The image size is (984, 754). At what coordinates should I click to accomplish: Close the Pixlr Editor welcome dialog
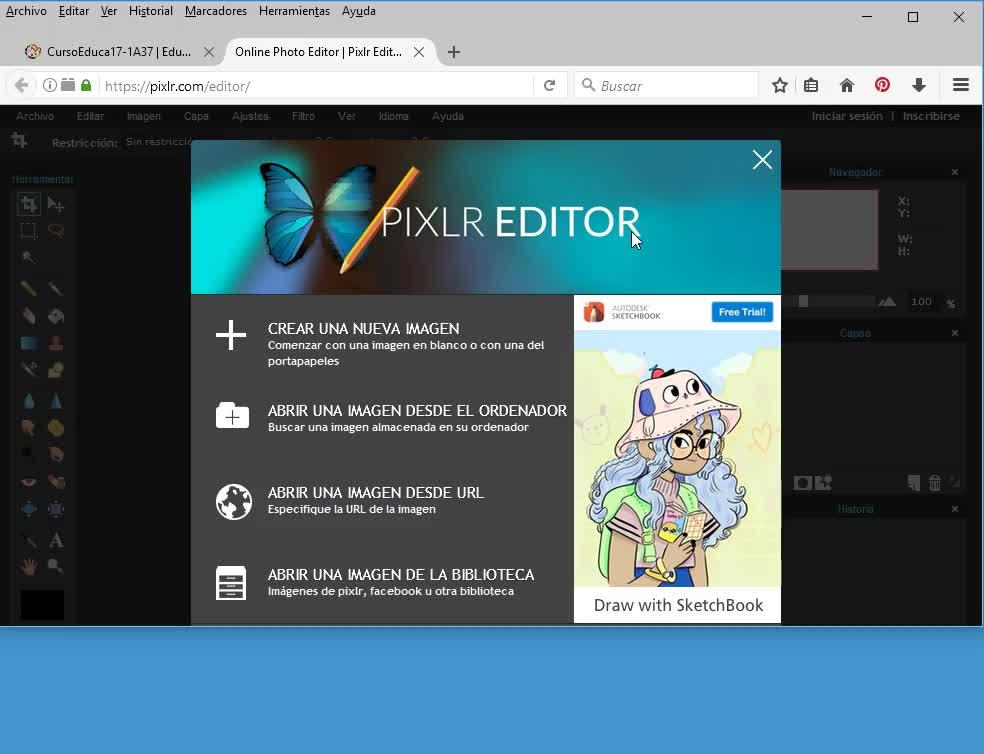pos(762,160)
